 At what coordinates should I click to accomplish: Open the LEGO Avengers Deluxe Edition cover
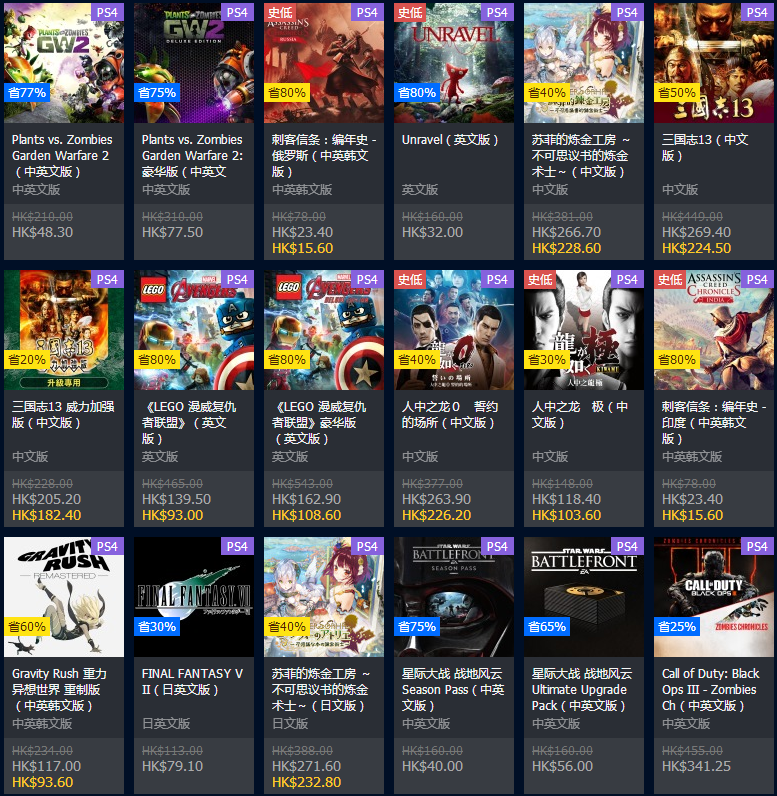(324, 330)
